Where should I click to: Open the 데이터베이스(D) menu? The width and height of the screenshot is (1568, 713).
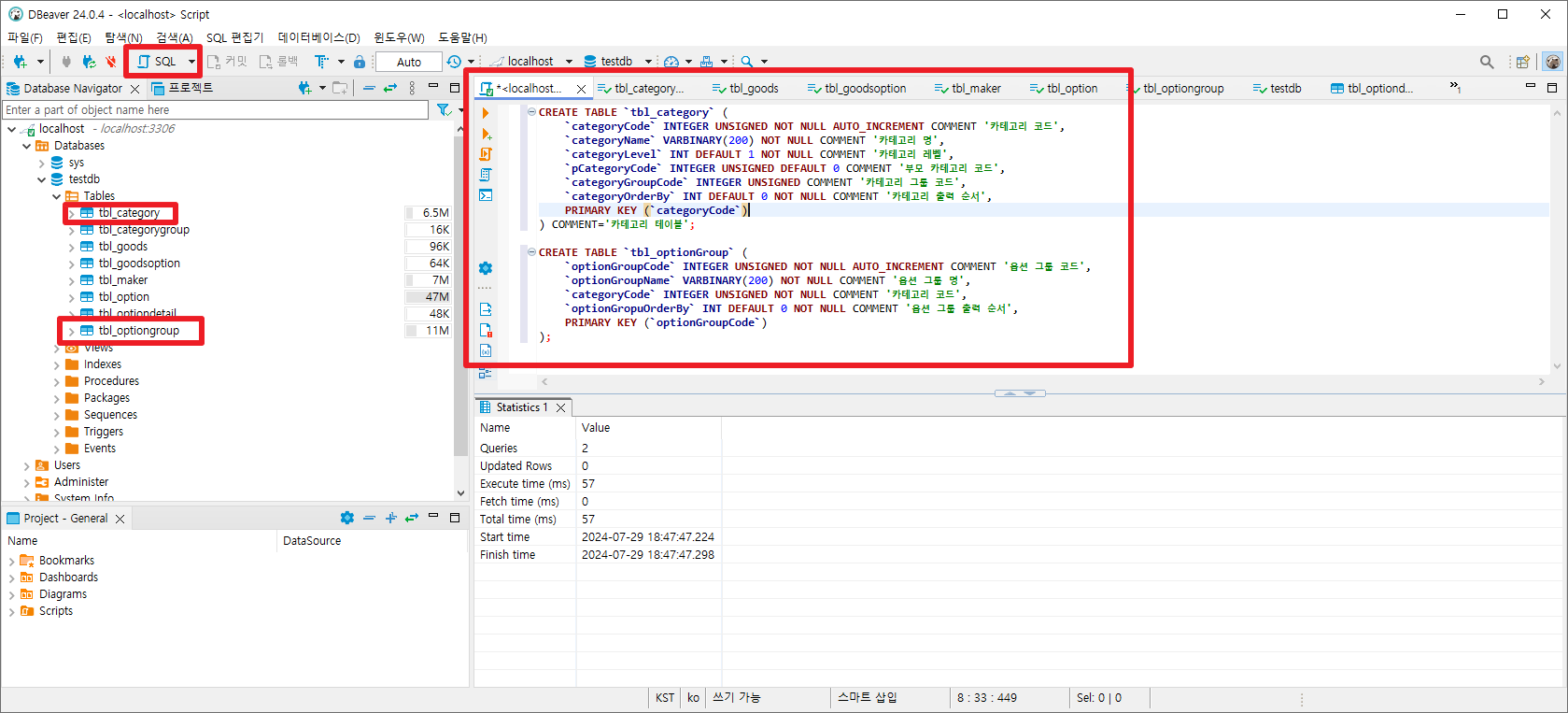pyautogui.click(x=318, y=37)
